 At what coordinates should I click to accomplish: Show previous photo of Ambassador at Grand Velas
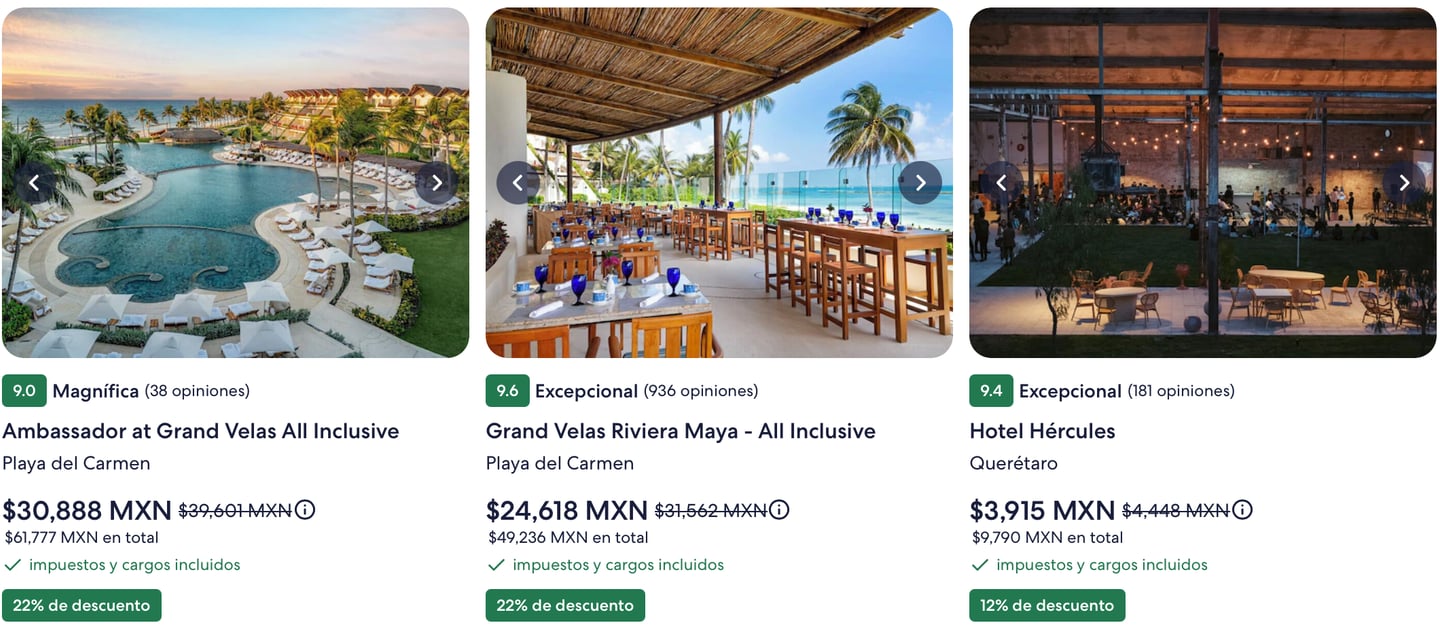35,183
